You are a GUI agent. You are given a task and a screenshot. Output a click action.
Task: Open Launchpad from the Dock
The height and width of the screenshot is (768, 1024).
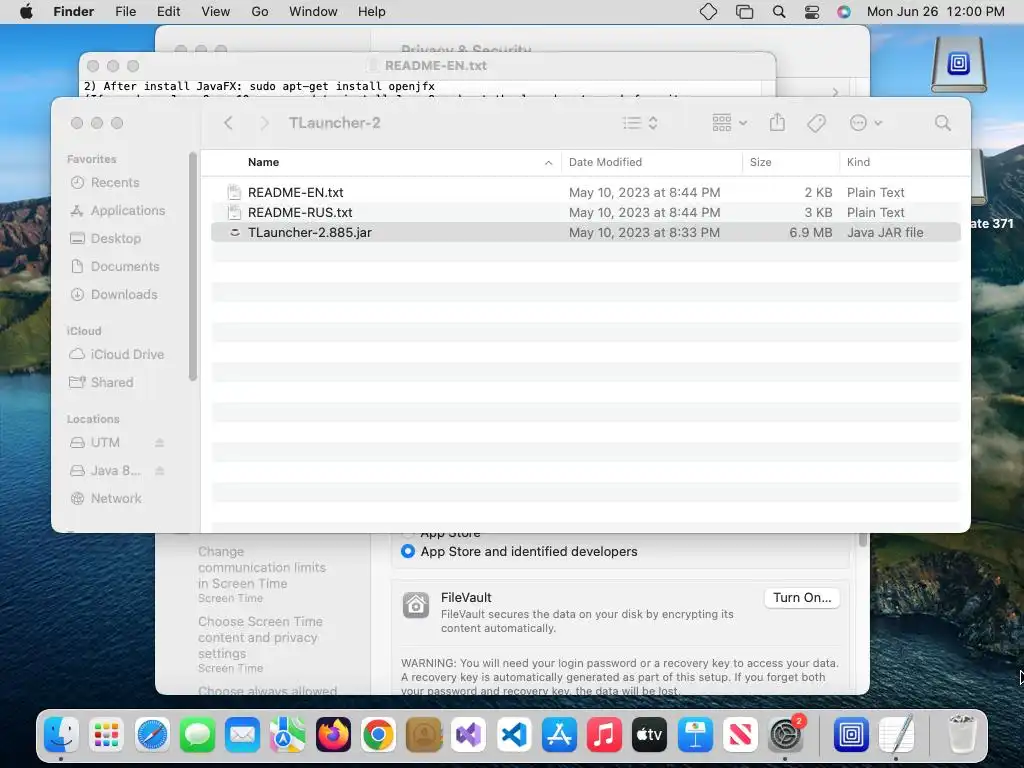[x=106, y=735]
